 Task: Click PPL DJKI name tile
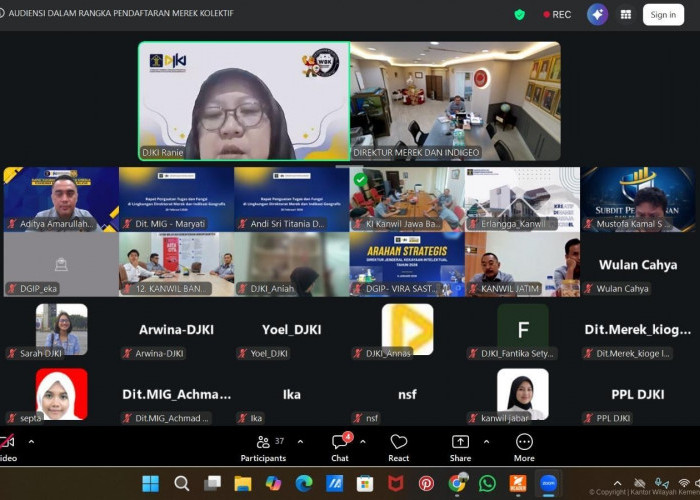(638, 394)
